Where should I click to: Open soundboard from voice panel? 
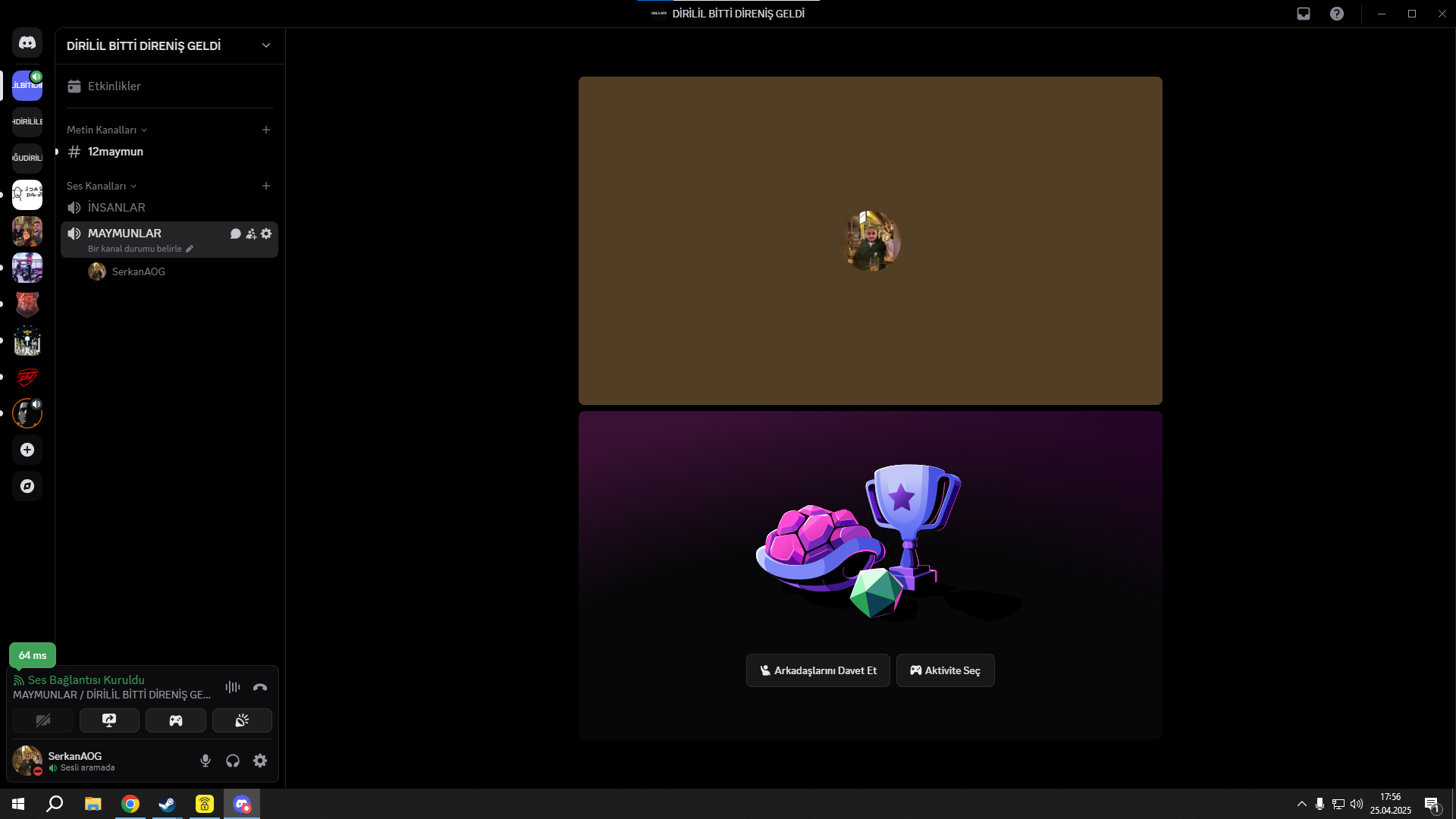click(x=242, y=720)
